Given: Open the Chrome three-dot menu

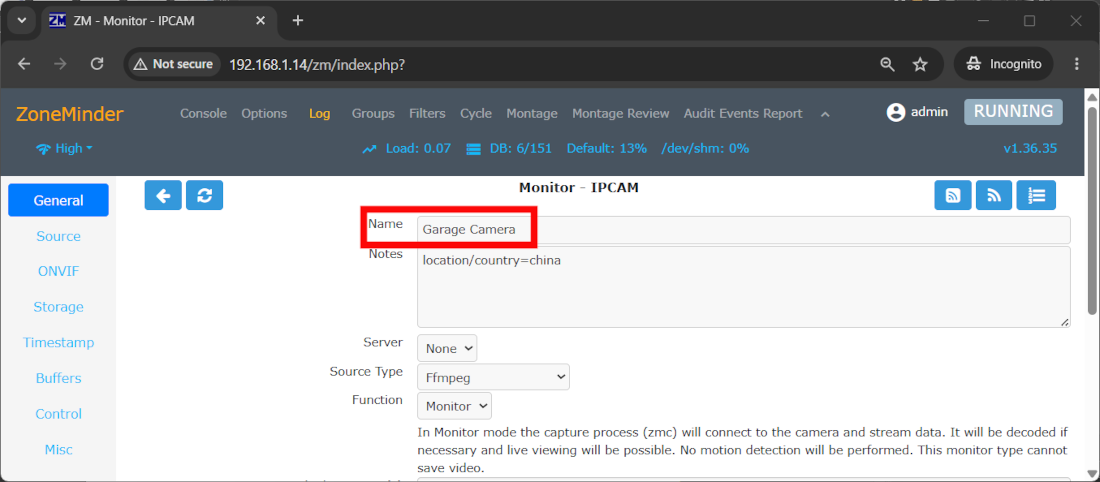Looking at the screenshot, I should click(1077, 64).
